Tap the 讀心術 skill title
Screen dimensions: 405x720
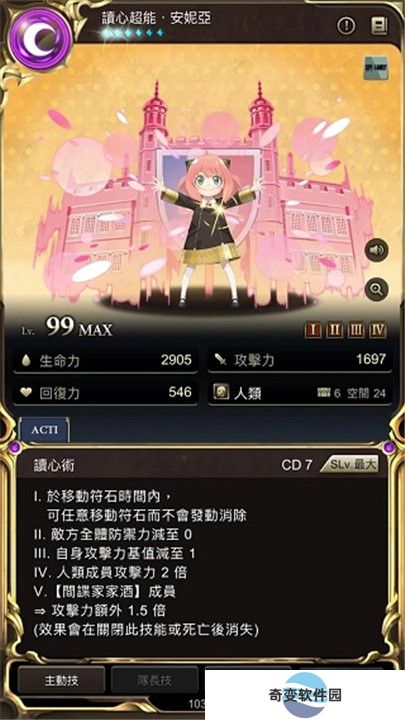[x=54, y=465]
